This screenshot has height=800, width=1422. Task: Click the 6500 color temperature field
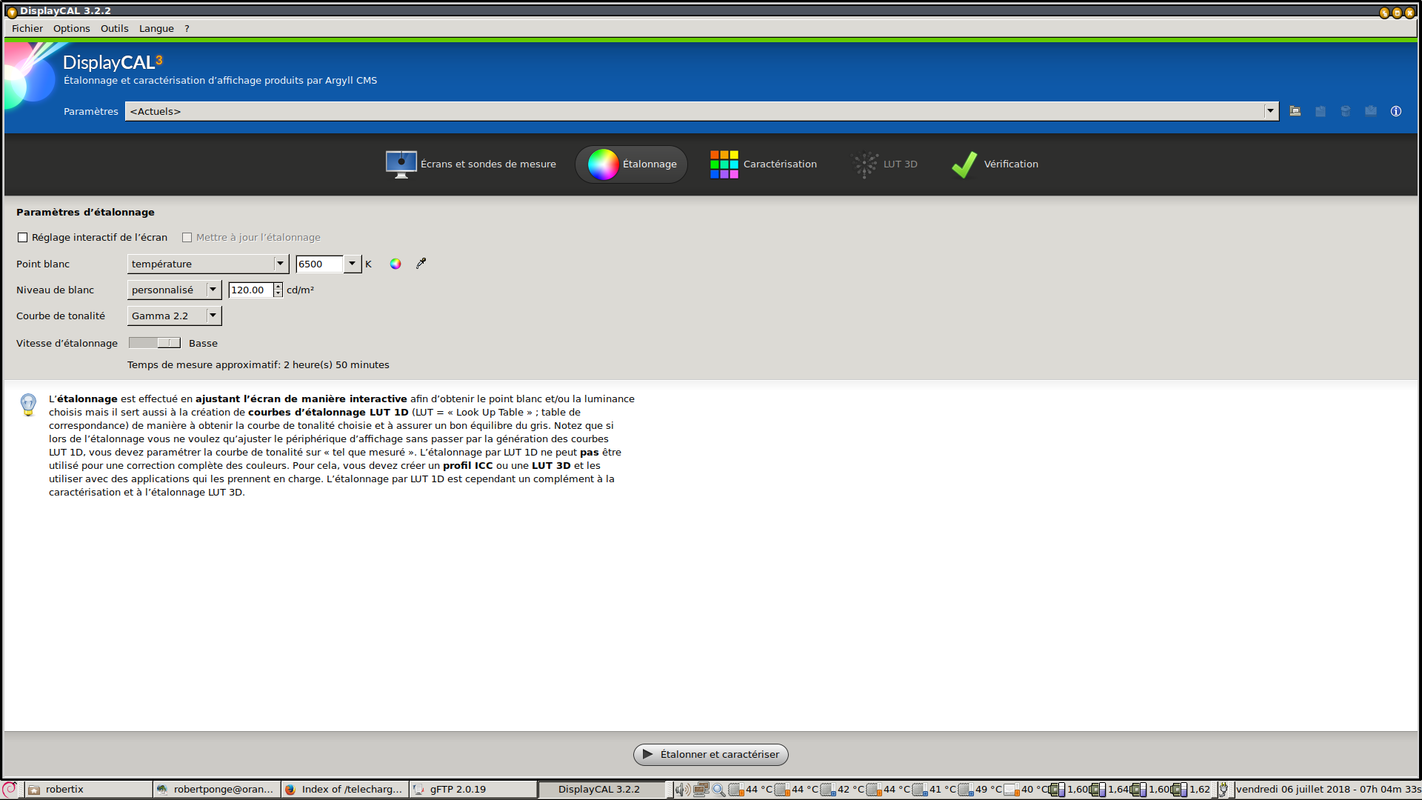point(320,264)
